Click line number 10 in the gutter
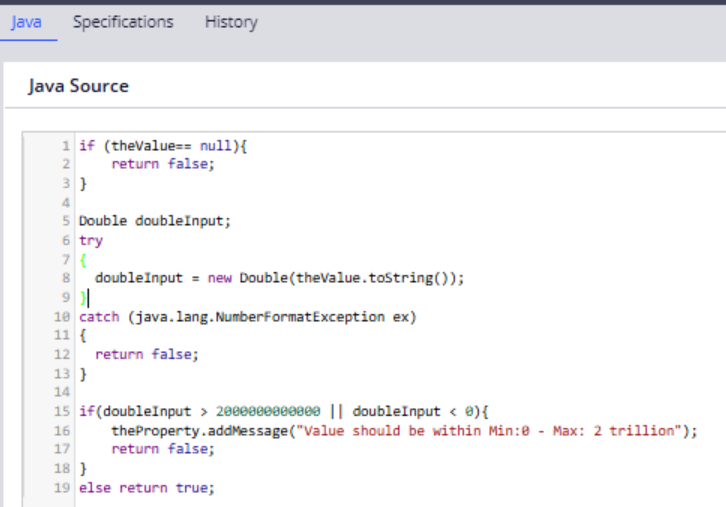 tap(62, 317)
